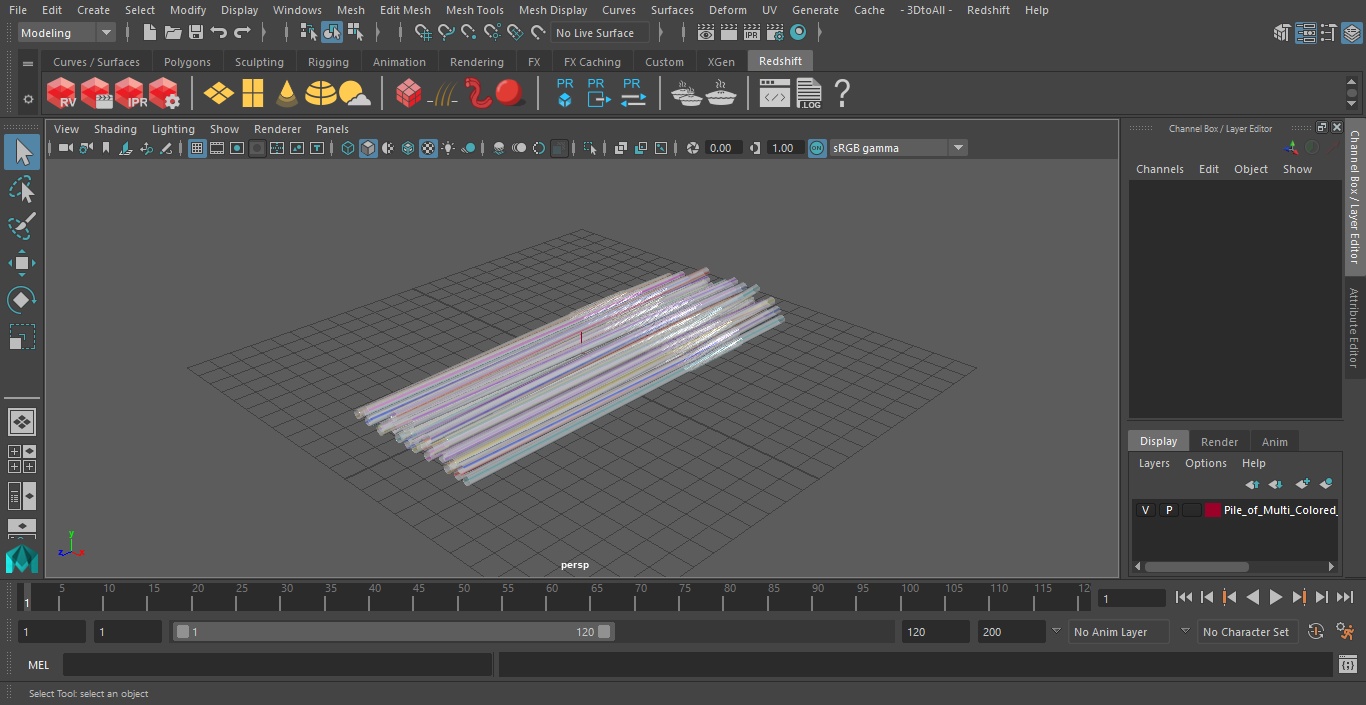This screenshot has width=1366, height=705.
Task: Open the Modeling menu set dropdown
Action: [67, 33]
